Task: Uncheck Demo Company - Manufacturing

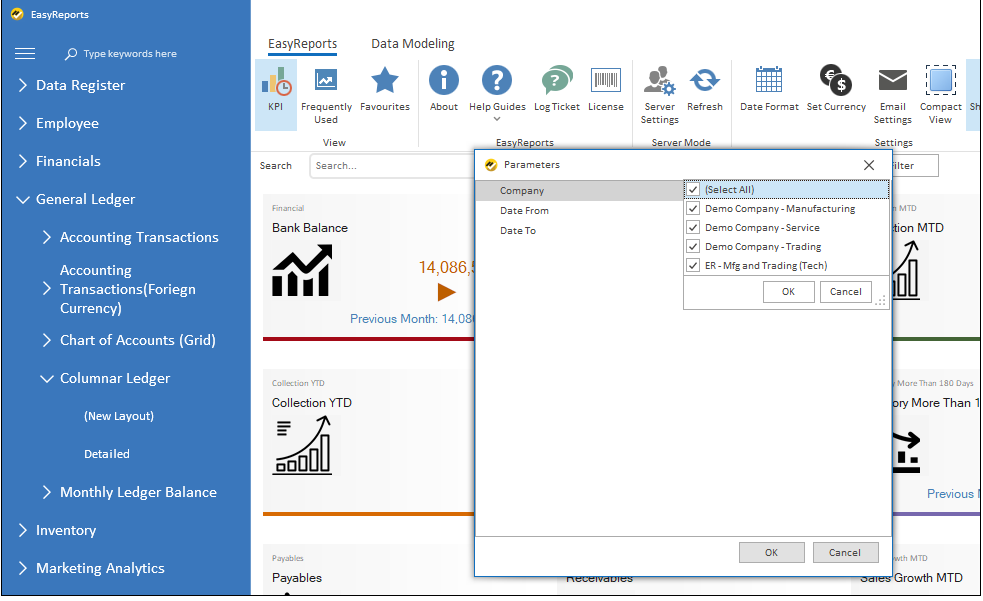Action: click(x=693, y=208)
